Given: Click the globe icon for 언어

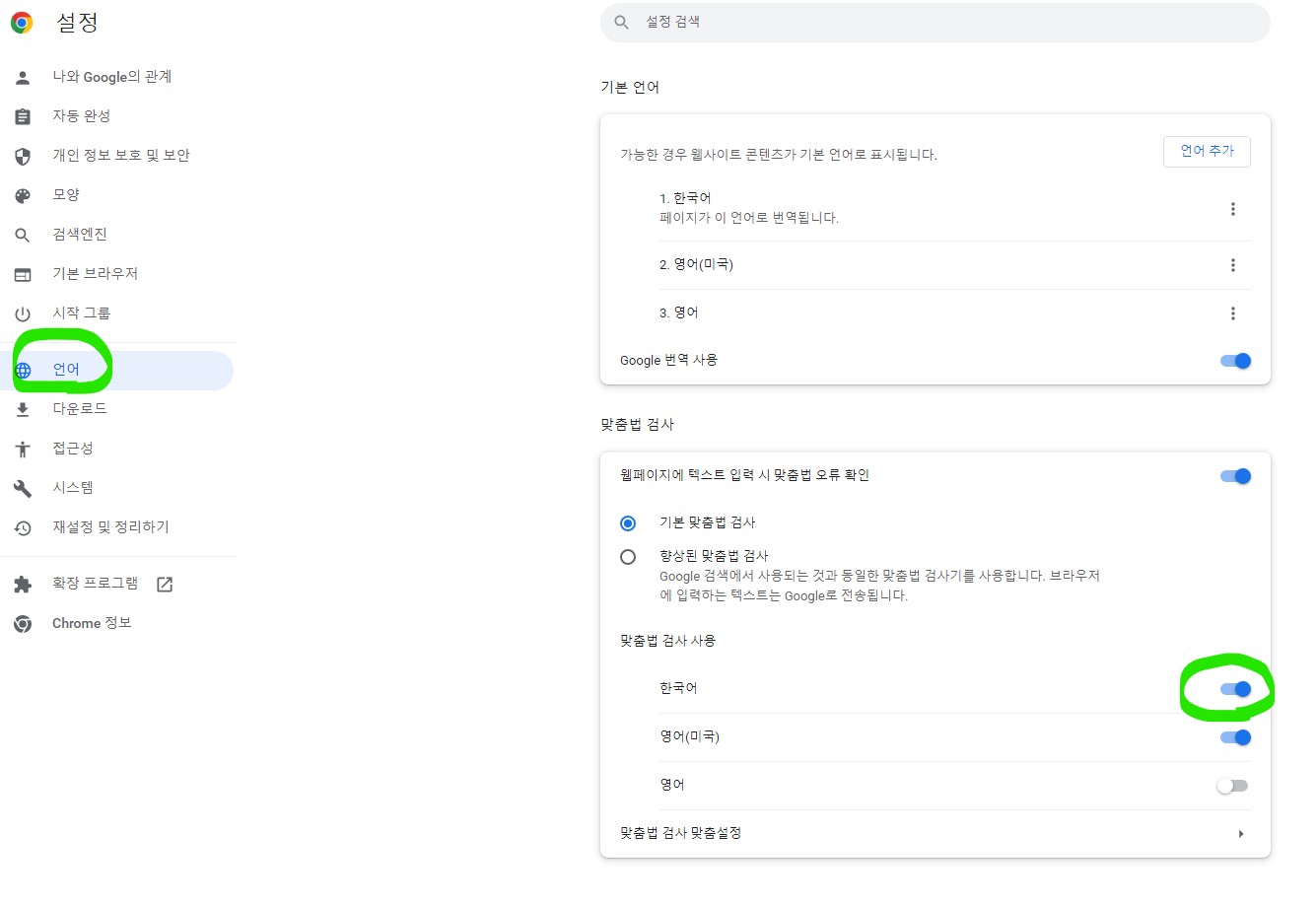Looking at the screenshot, I should (23, 370).
